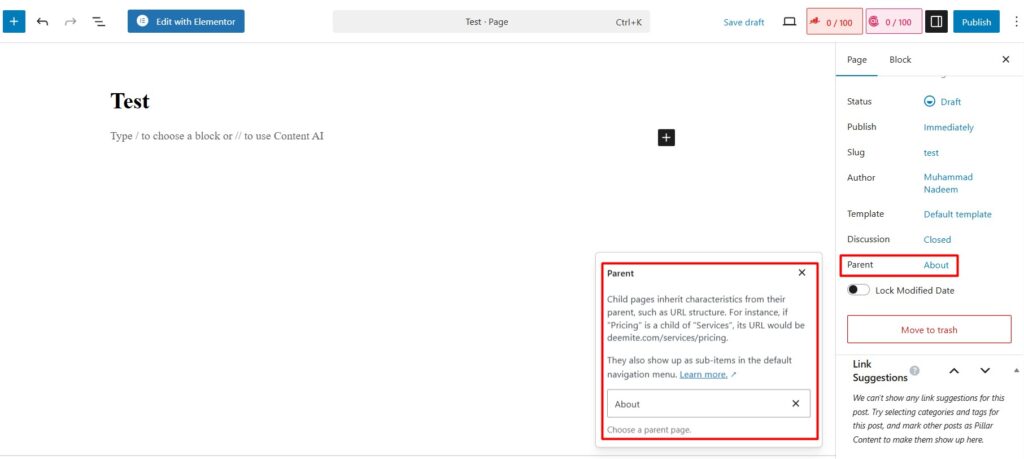Move Link Suggestions panel up
This screenshot has width=1024, height=459.
coord(953,371)
